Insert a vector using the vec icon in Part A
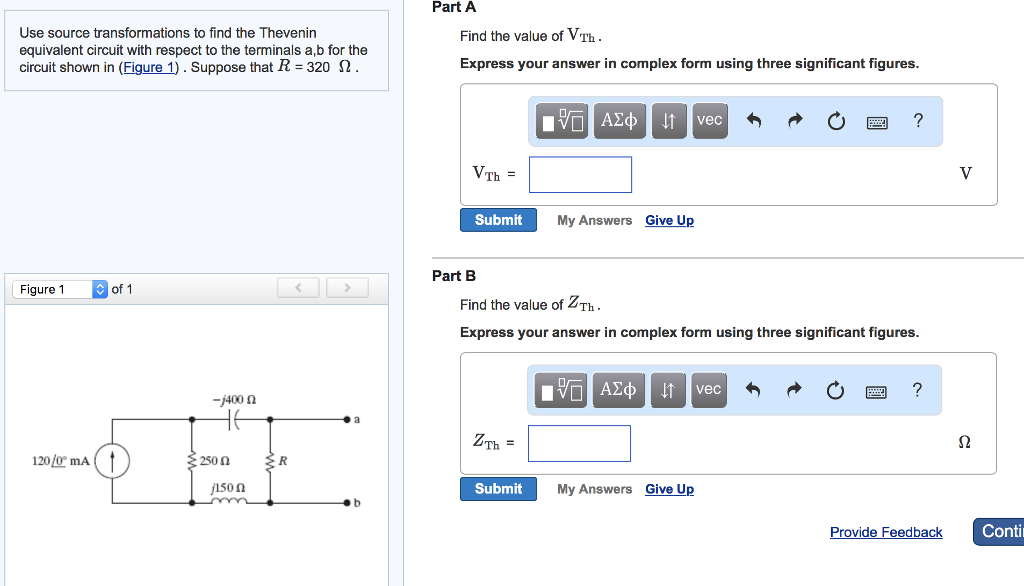The height and width of the screenshot is (586, 1024). click(709, 120)
